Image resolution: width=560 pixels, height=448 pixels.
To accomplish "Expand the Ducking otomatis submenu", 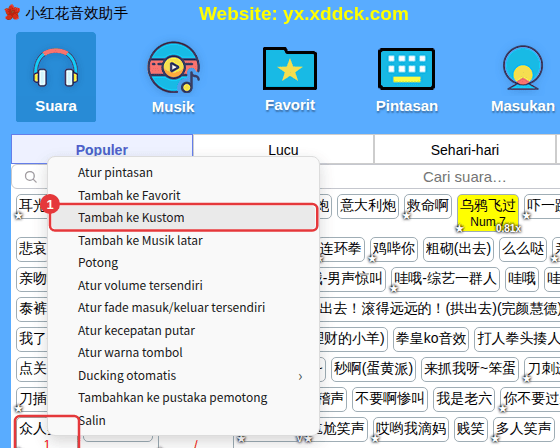I will pyautogui.click(x=183, y=375).
